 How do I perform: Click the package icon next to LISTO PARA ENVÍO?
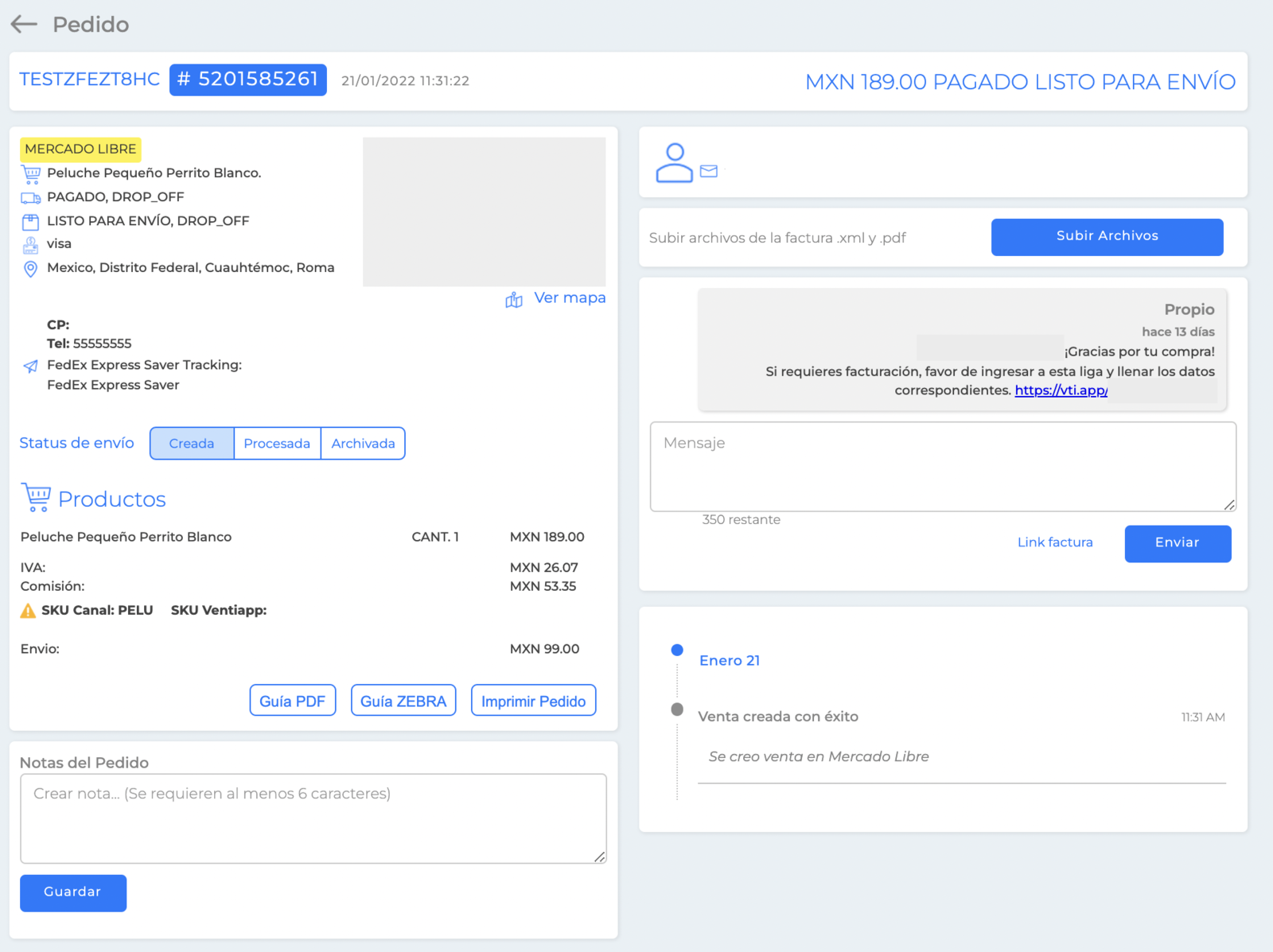[30, 221]
